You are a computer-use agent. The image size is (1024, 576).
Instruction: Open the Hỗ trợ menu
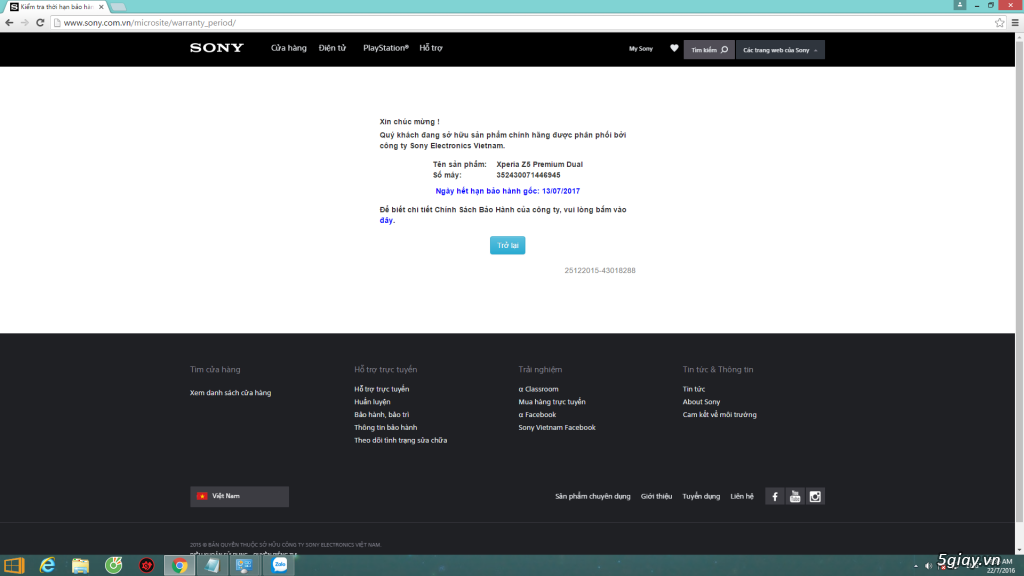[430, 48]
